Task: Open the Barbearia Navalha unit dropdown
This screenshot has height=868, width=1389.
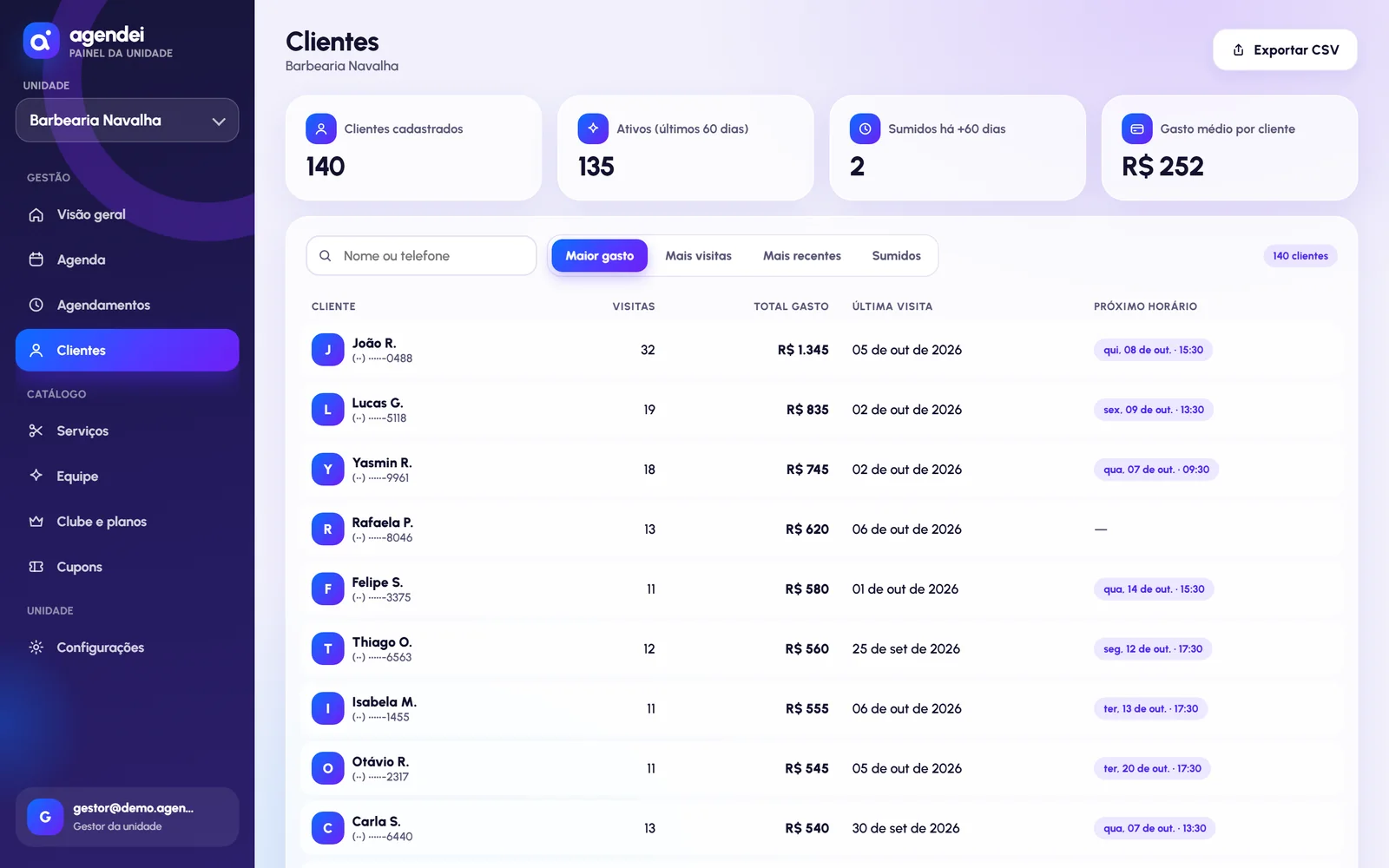Action: pyautogui.click(x=127, y=121)
